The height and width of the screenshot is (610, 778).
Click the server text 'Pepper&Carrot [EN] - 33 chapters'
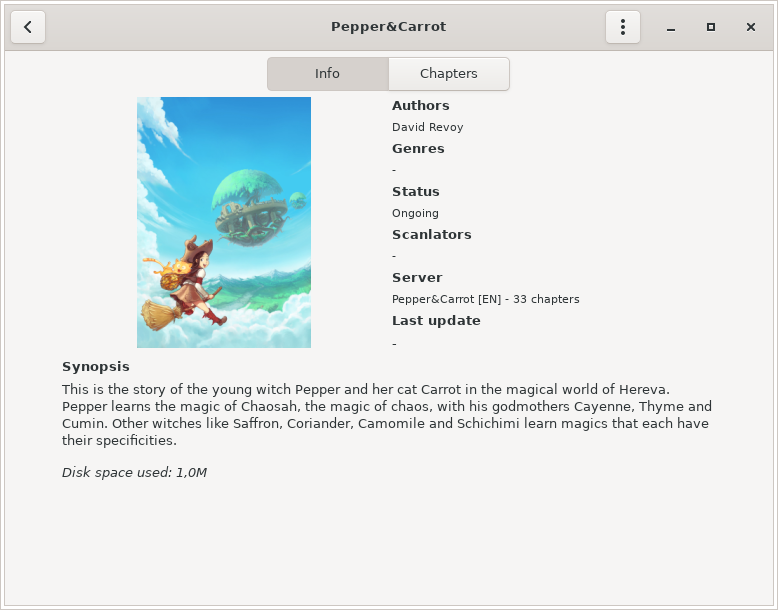pos(486,299)
